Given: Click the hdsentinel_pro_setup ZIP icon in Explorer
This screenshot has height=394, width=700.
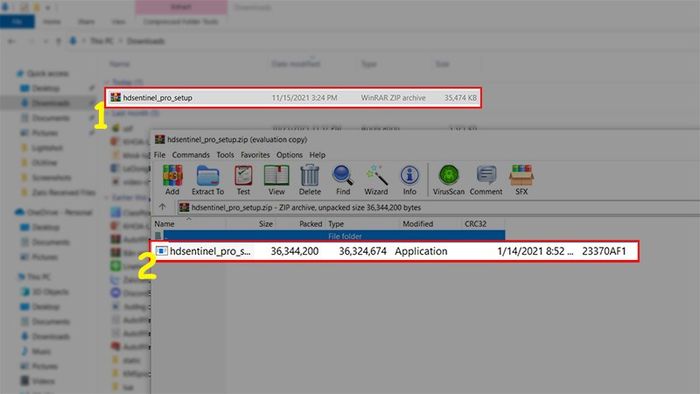Looking at the screenshot, I should (116, 97).
